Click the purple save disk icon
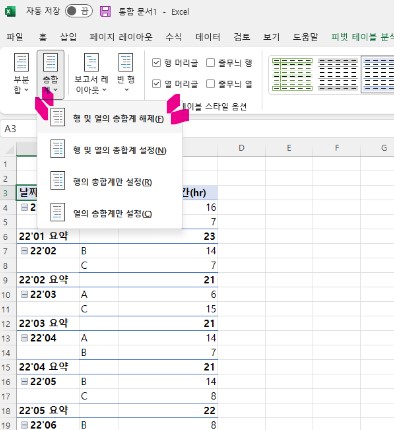 [x=106, y=12]
